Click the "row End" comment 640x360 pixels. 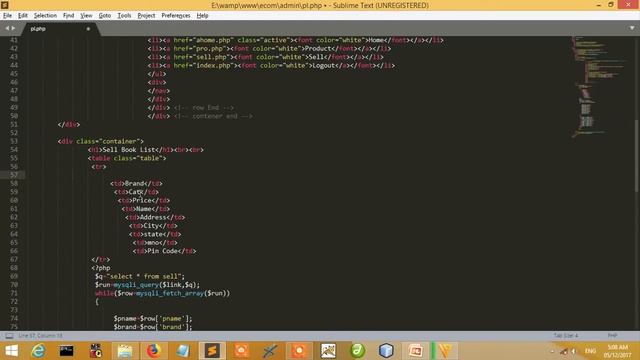(x=204, y=108)
